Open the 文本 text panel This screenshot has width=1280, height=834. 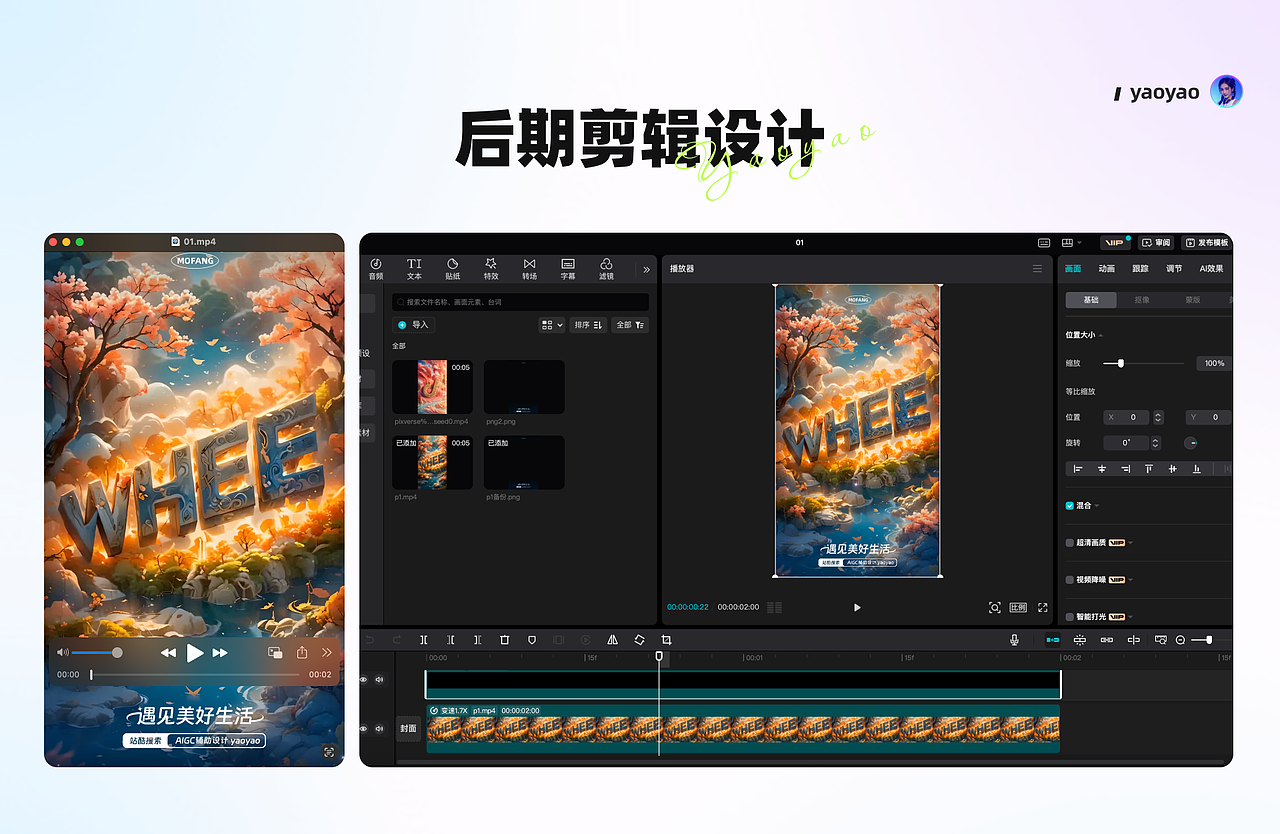(x=414, y=269)
